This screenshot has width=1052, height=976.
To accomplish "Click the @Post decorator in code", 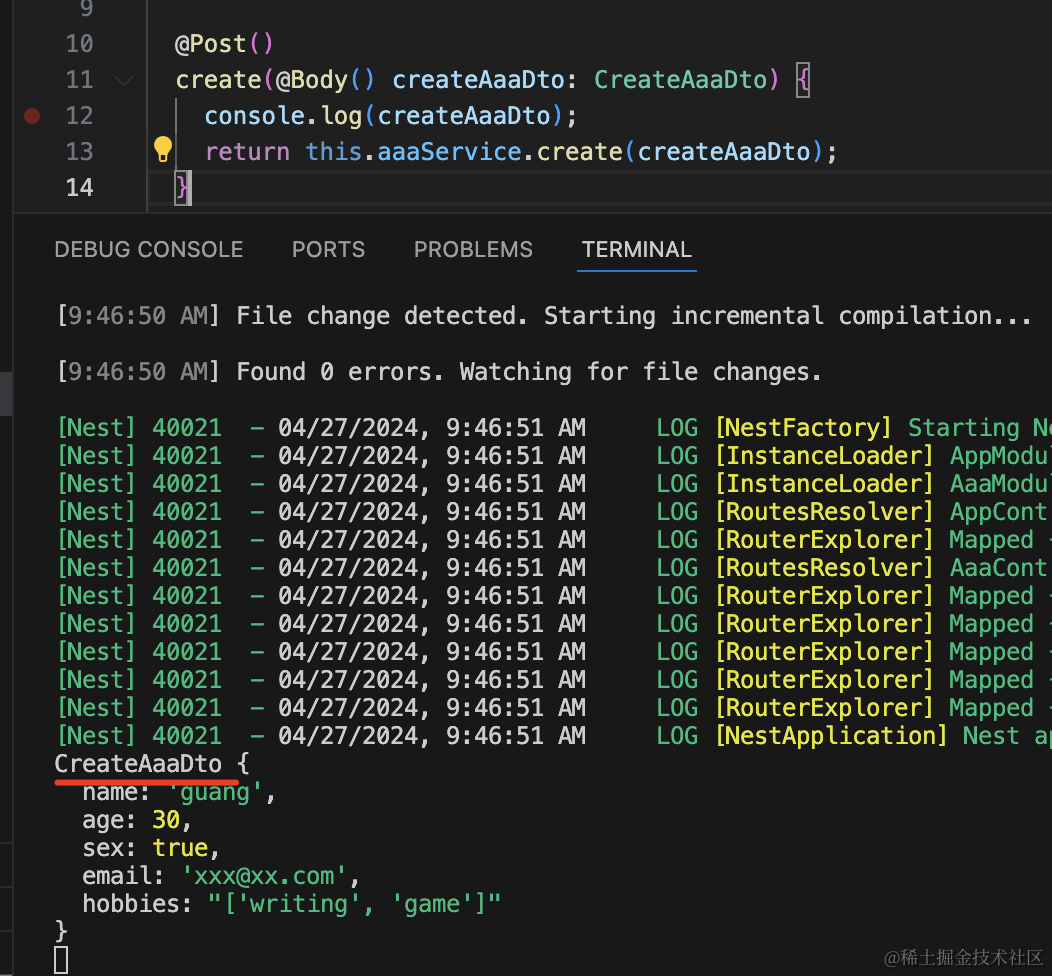I will click(214, 44).
